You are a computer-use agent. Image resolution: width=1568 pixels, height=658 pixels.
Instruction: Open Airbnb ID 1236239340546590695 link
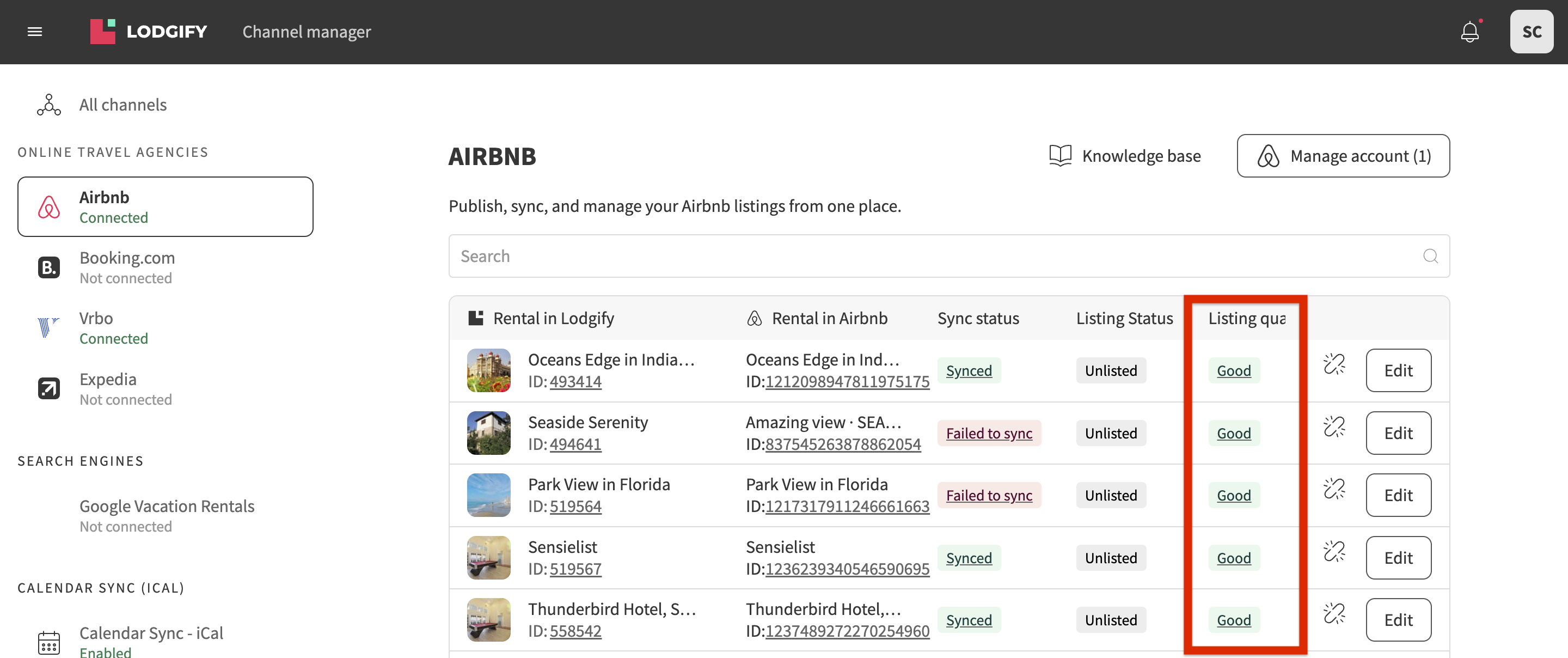(847, 570)
